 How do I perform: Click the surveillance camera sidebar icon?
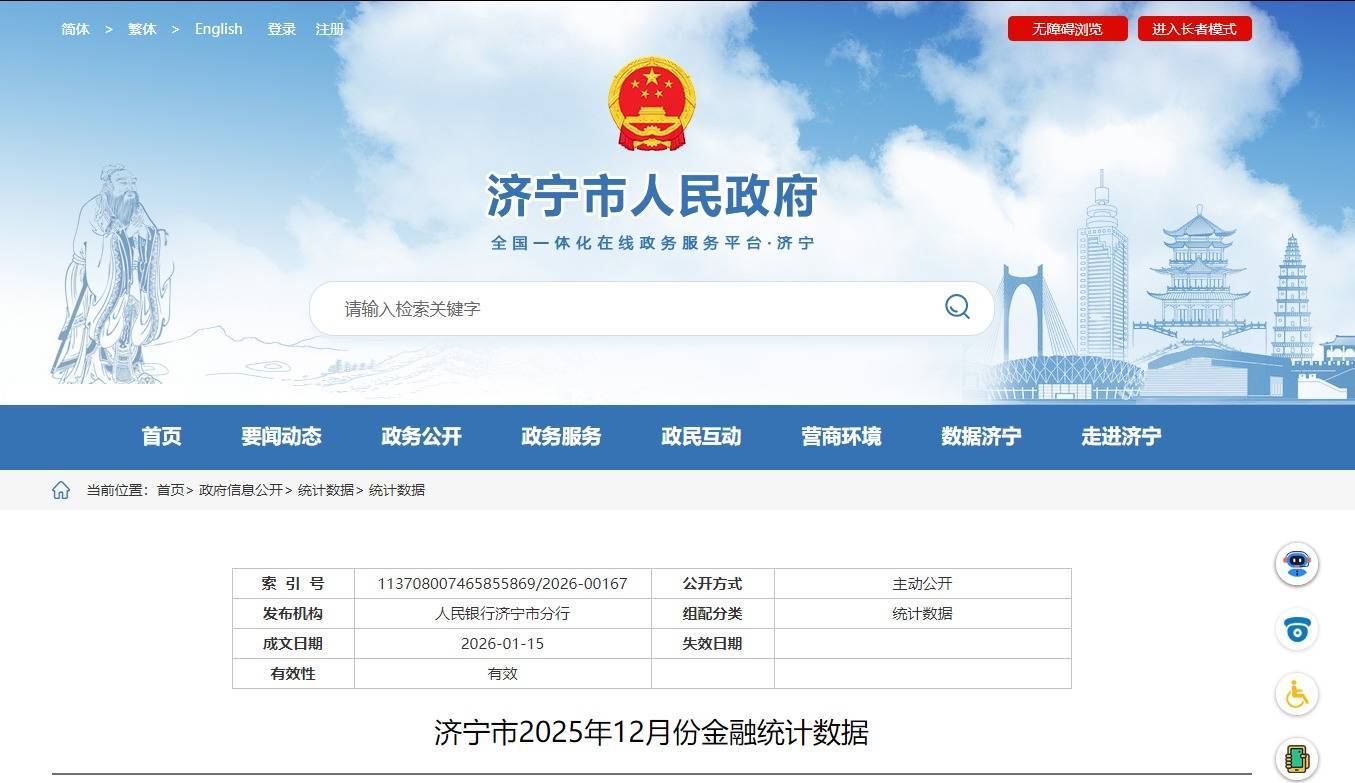[1297, 630]
